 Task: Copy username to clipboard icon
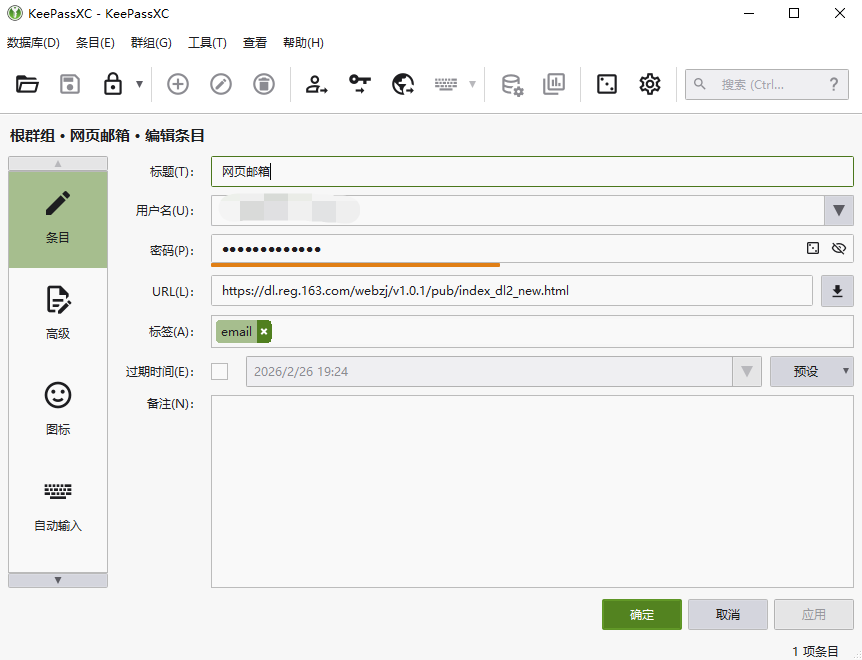coord(317,84)
